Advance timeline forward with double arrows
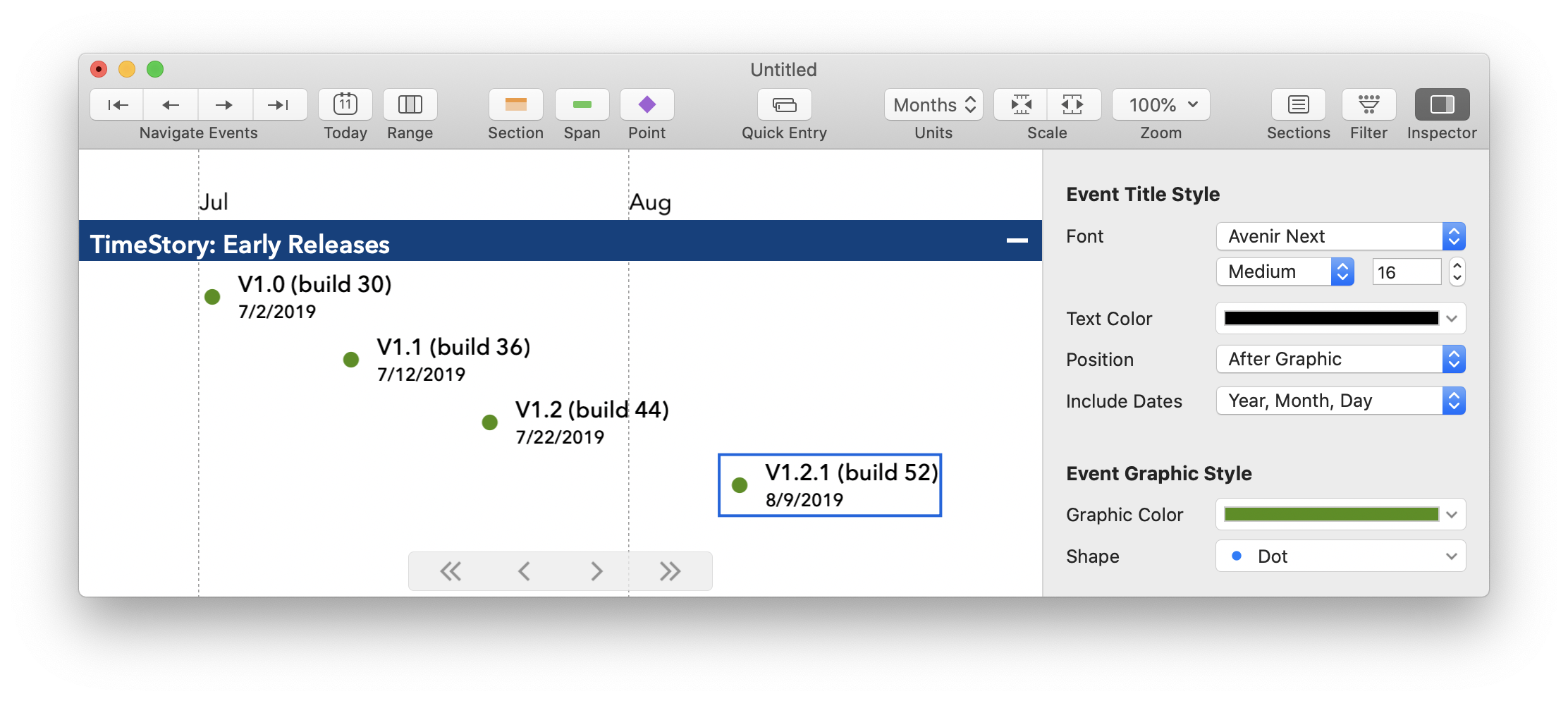Viewport: 1568px width, 701px height. tap(668, 571)
